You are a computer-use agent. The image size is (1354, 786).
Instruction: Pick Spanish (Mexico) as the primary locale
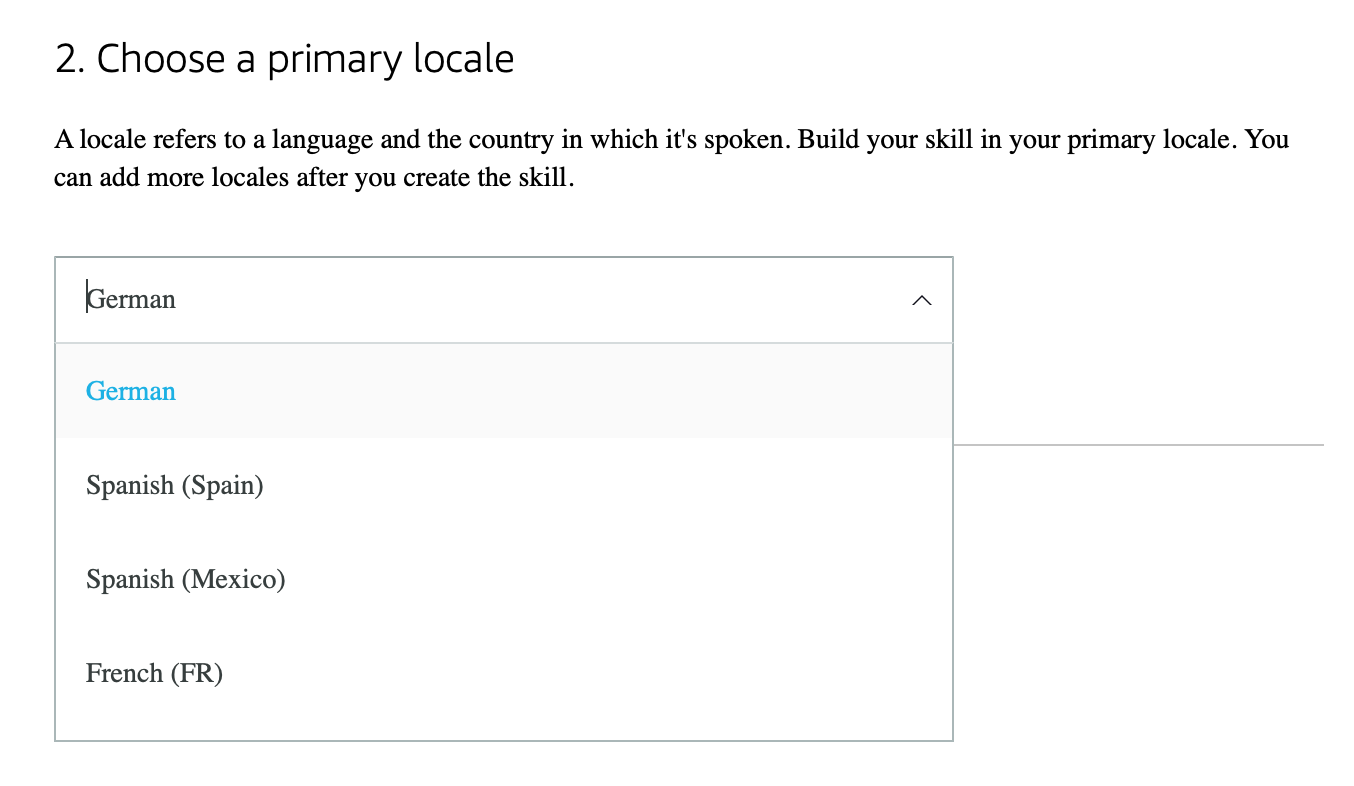(504, 579)
